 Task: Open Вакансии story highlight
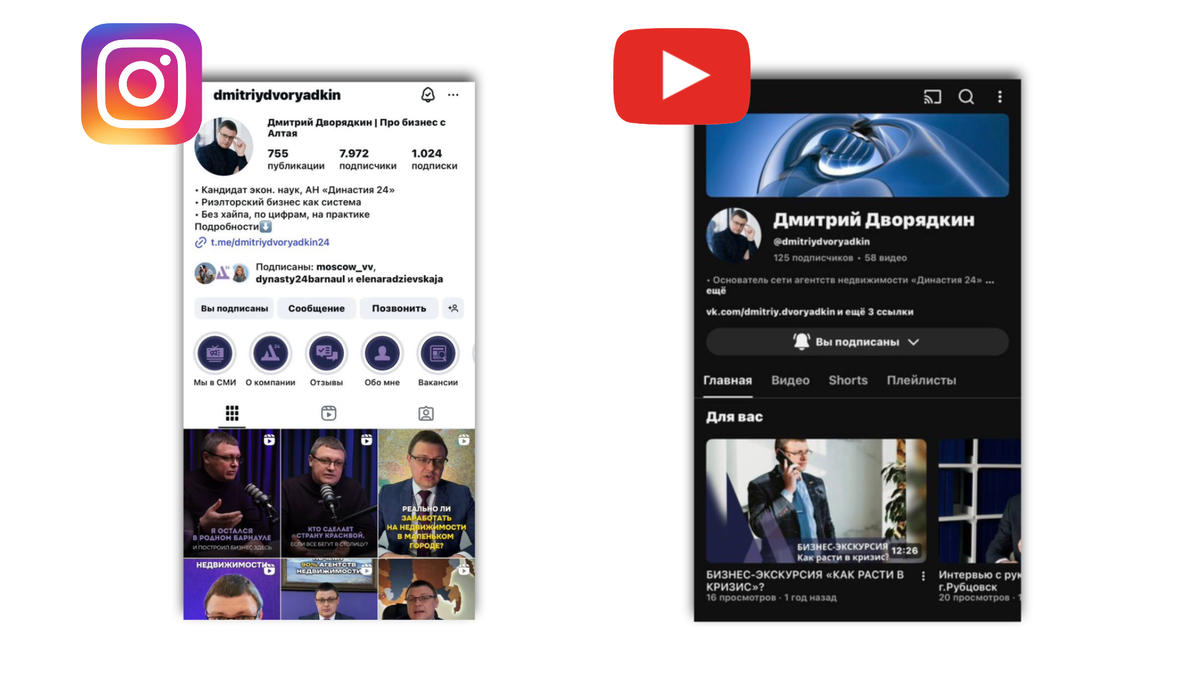click(x=438, y=353)
